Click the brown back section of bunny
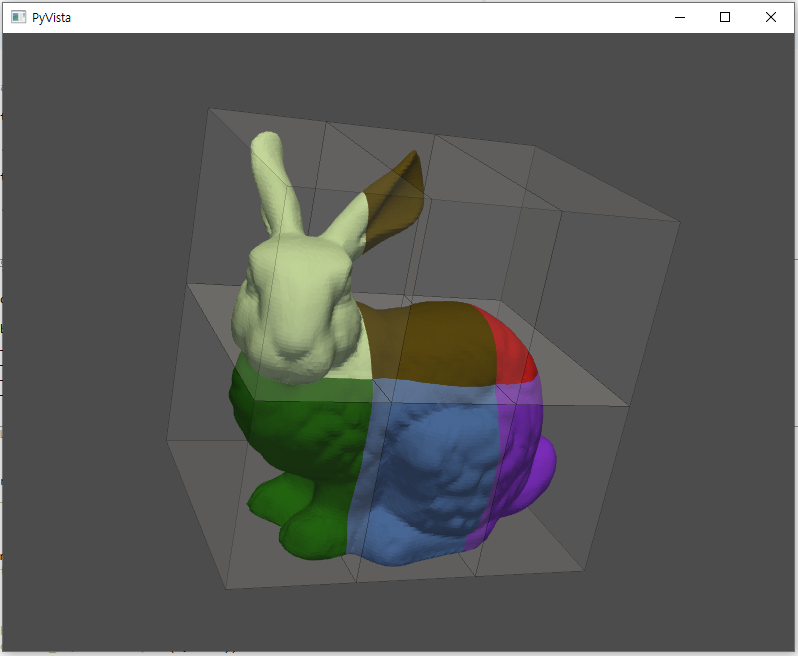The image size is (798, 656). pyautogui.click(x=433, y=344)
